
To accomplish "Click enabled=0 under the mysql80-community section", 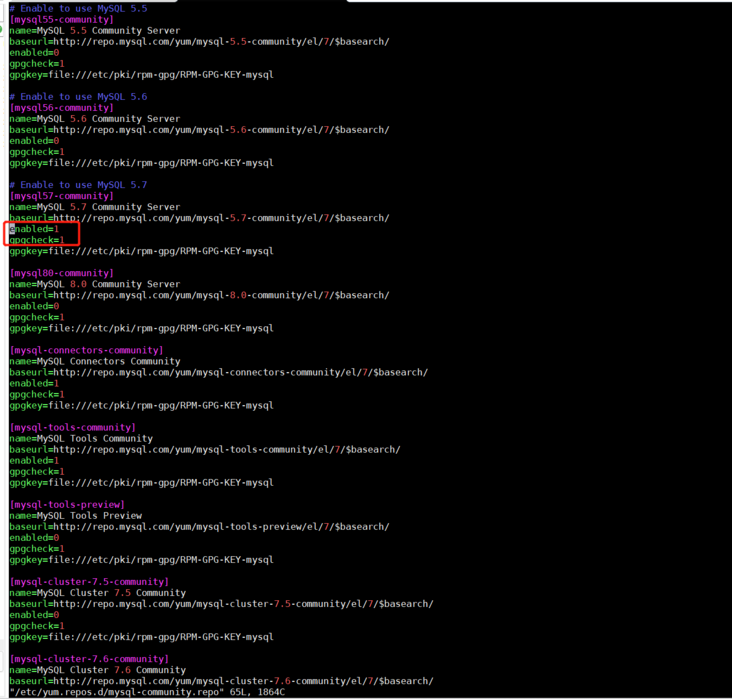I will [x=34, y=306].
